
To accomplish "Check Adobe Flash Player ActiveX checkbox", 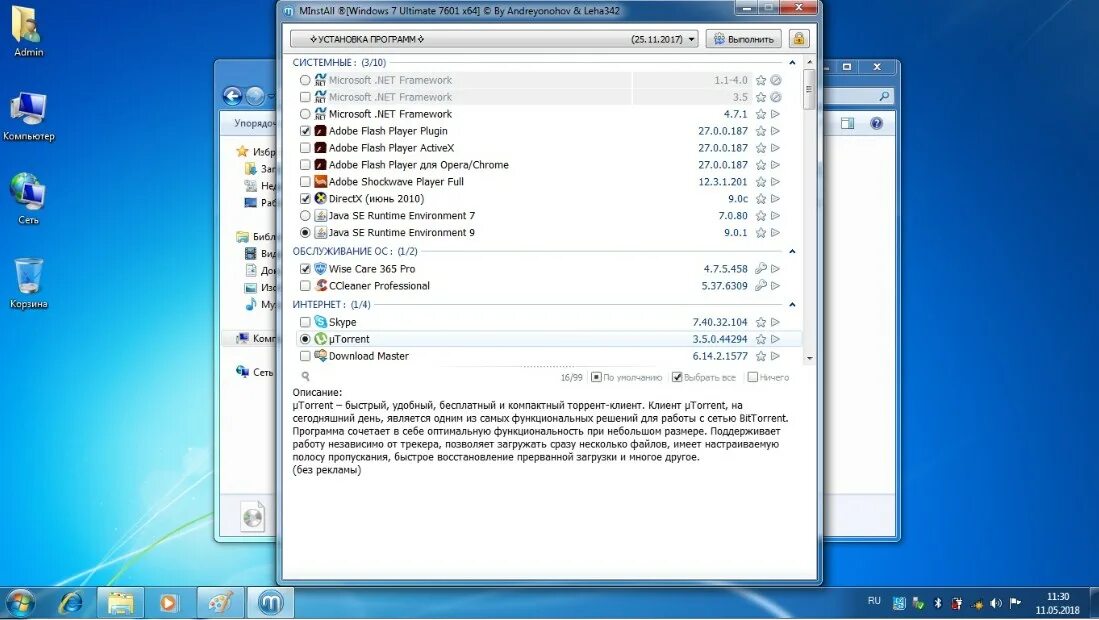I will click(x=305, y=148).
